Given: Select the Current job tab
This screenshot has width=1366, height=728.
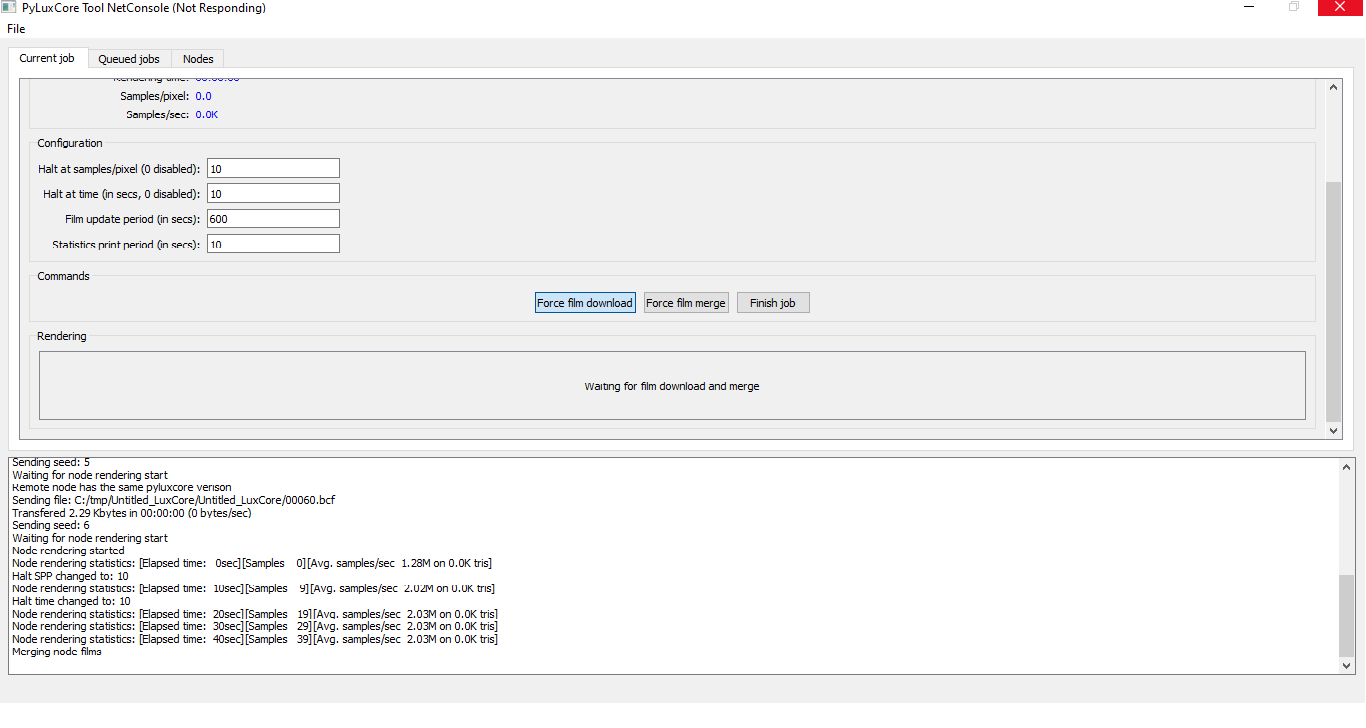Looking at the screenshot, I should tap(46, 58).
